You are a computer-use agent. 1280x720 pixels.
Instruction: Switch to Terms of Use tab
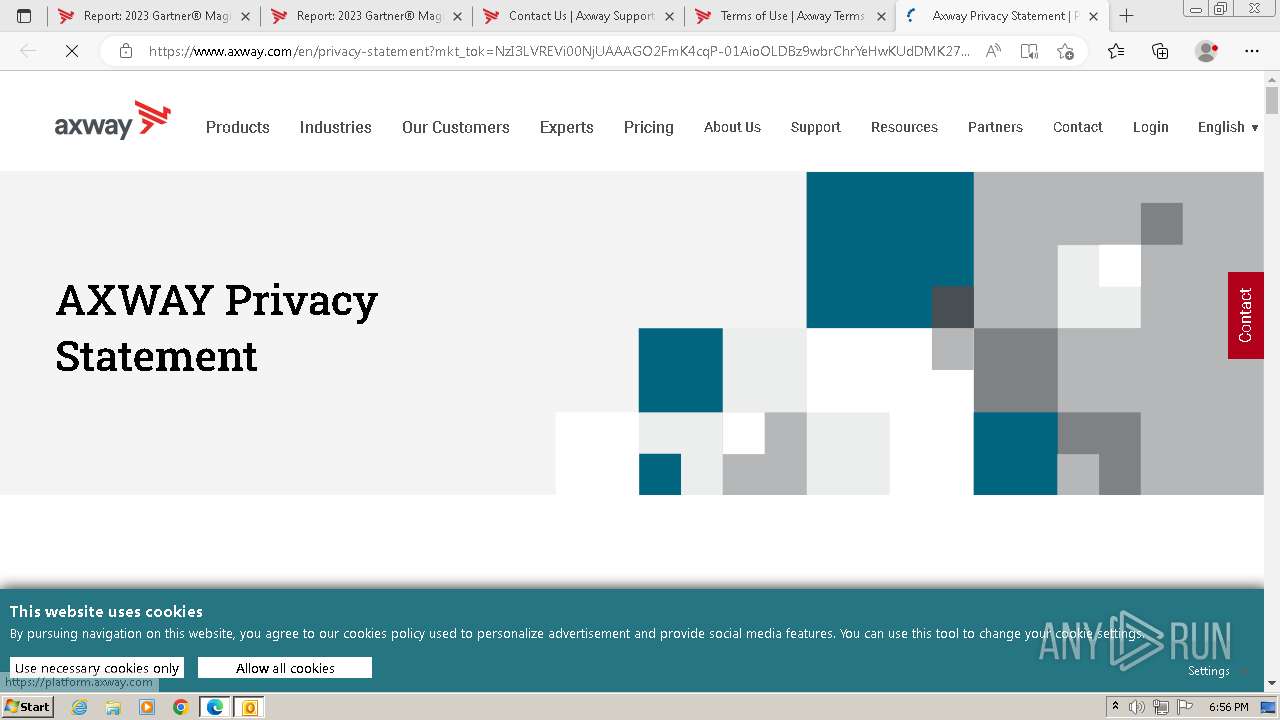click(x=790, y=16)
